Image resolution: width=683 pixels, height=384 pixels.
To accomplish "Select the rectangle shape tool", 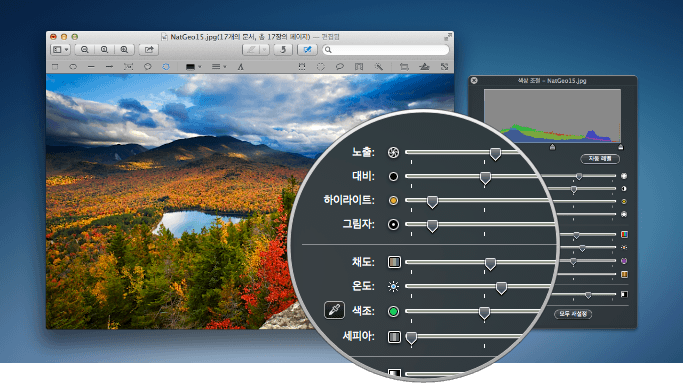I will point(55,67).
